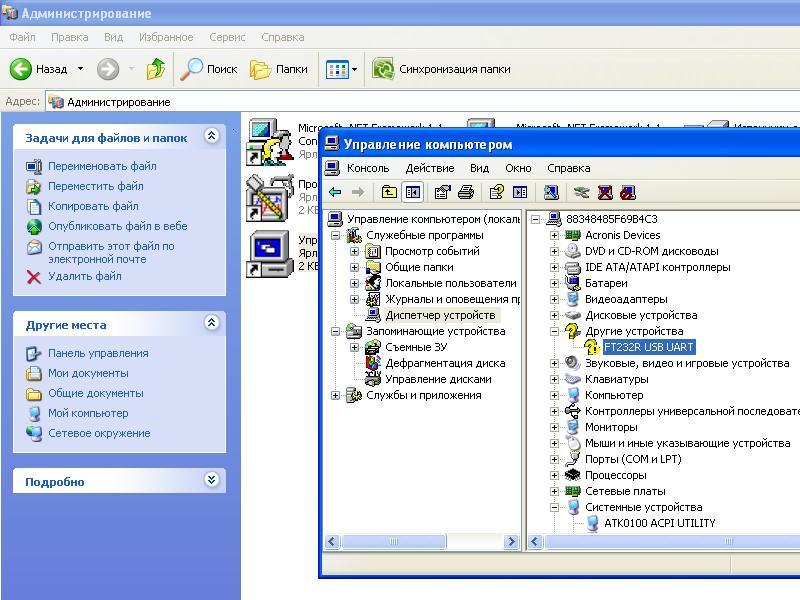Click the Properties icon in console toolbar
Viewport: 800px width, 600px height.
(443, 192)
